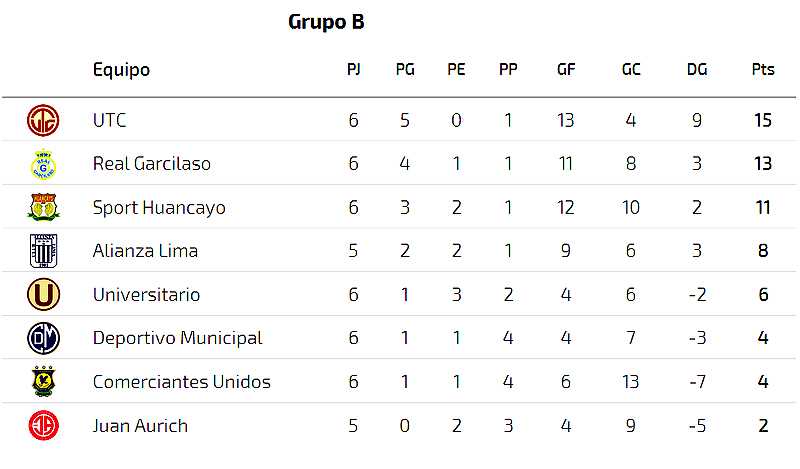Open the Deportivo Municipal team name
This screenshot has height=469, width=800.
(177, 339)
